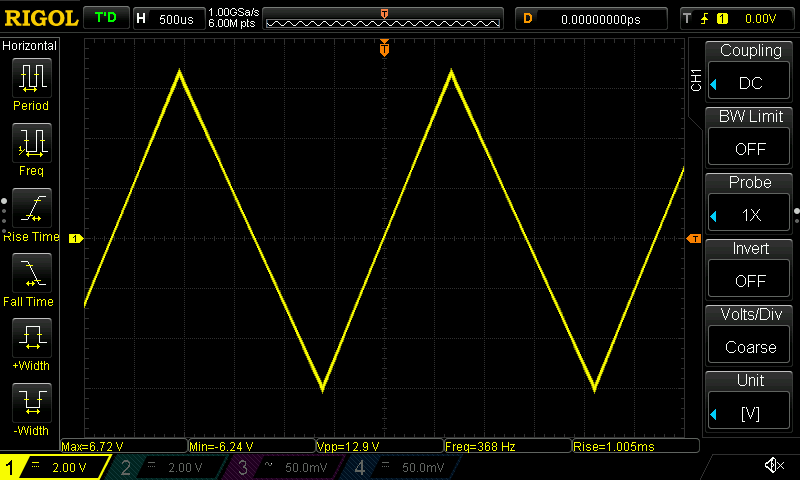Click the CH1 menu tab label
Image resolution: width=800 pixels, height=480 pixels.
coord(696,80)
